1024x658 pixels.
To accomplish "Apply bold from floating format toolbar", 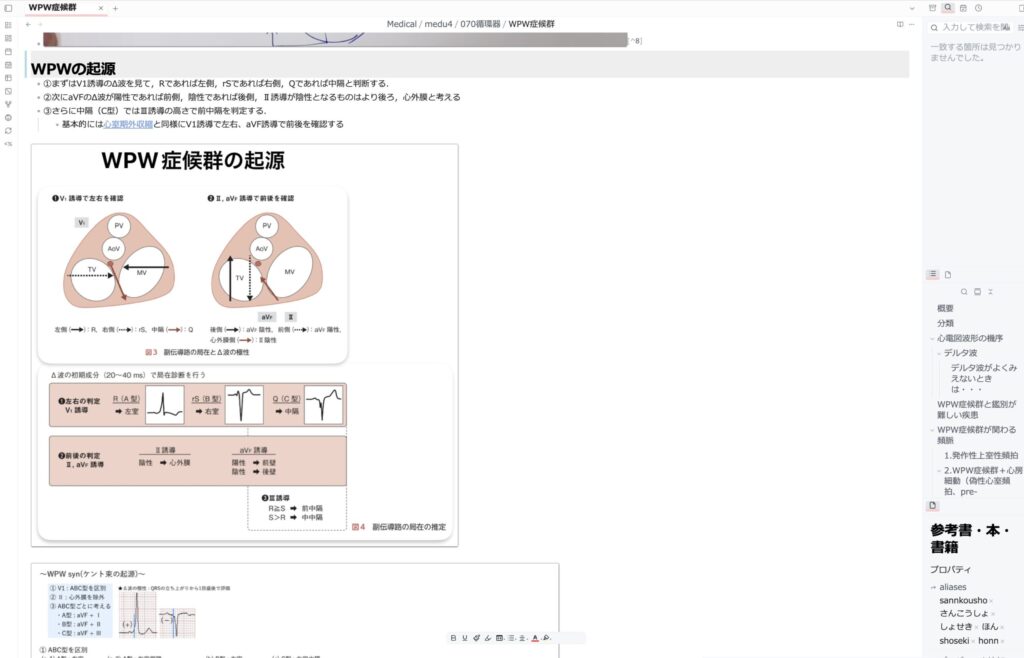I will tap(453, 637).
